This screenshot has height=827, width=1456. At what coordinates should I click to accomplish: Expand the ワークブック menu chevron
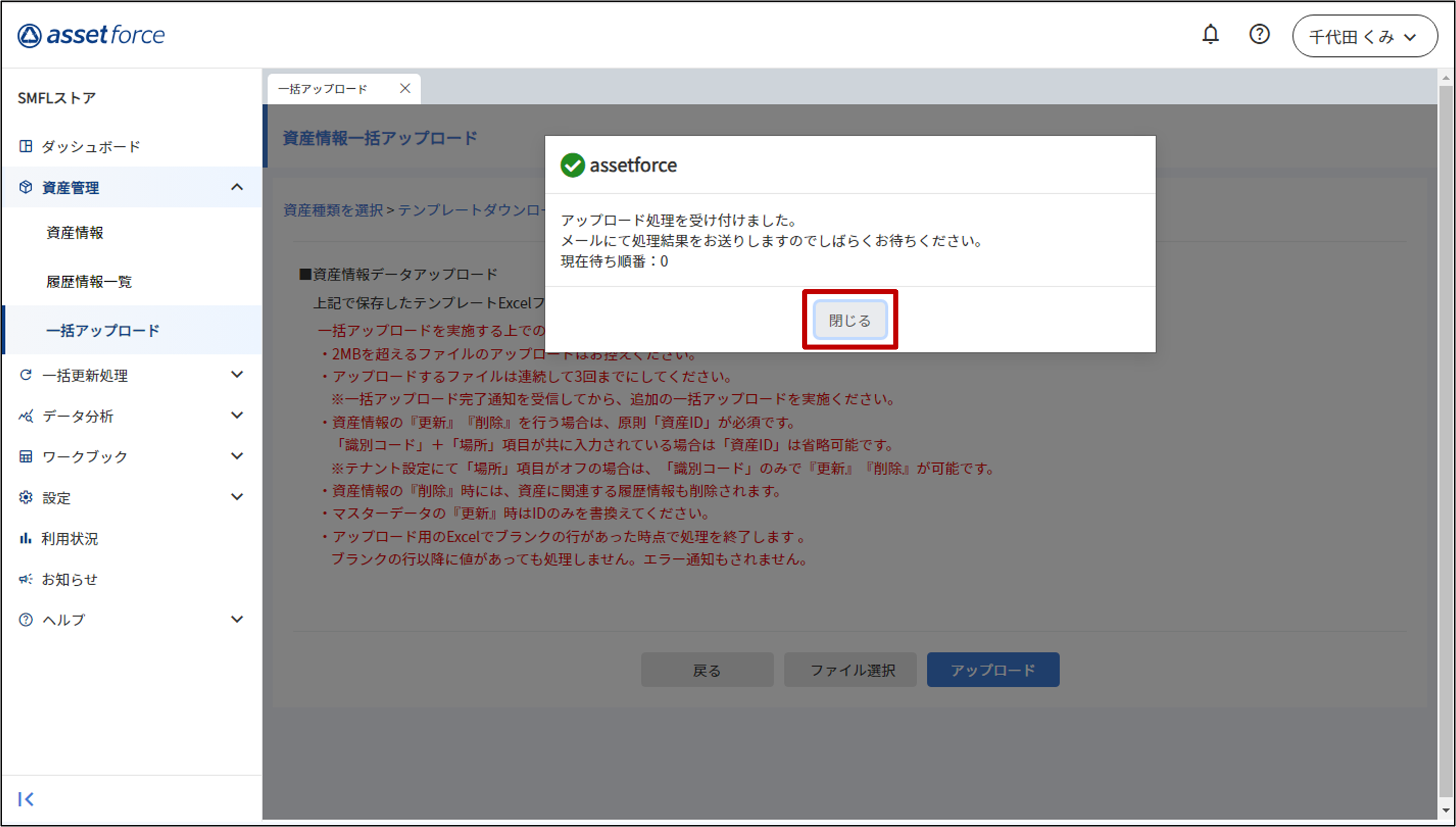237,456
